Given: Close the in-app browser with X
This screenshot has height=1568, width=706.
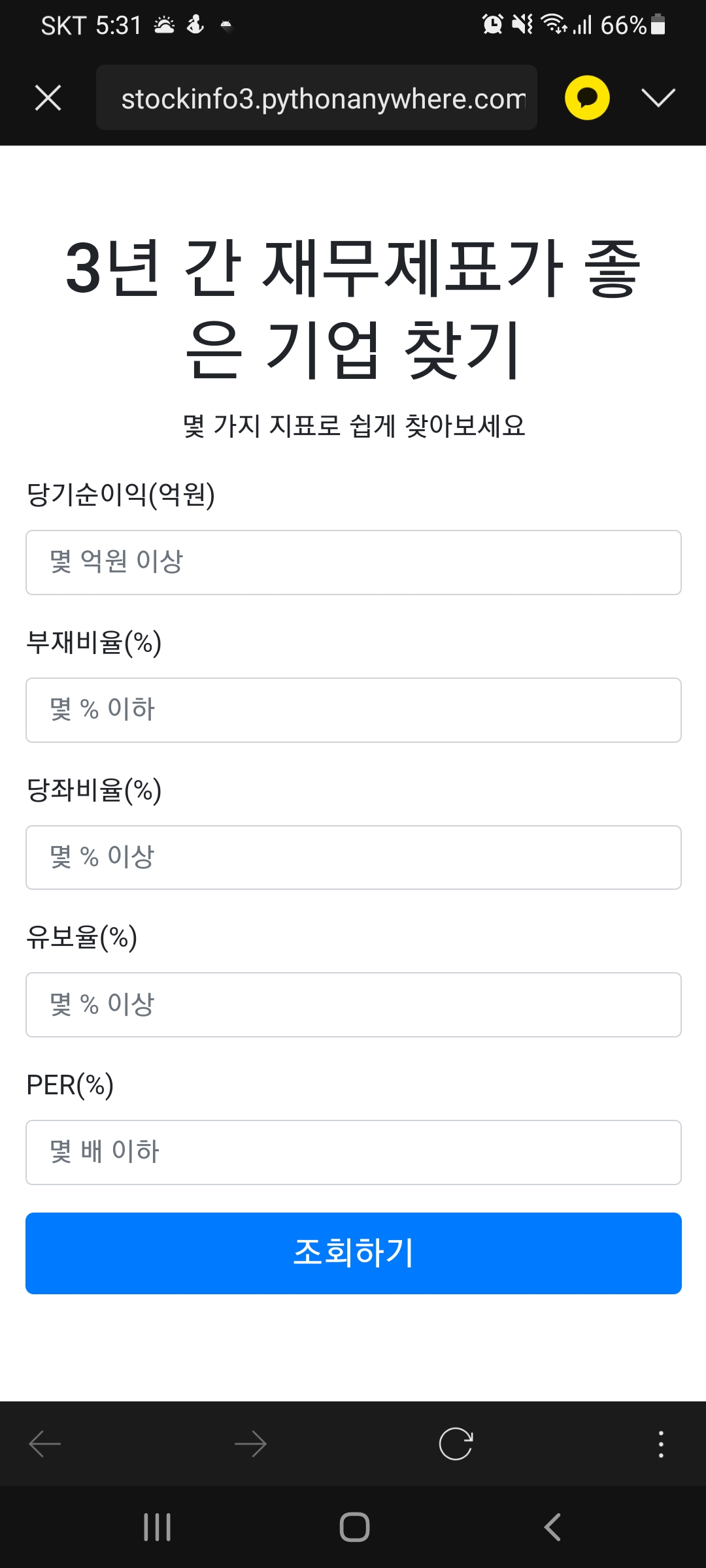Looking at the screenshot, I should pos(48,98).
